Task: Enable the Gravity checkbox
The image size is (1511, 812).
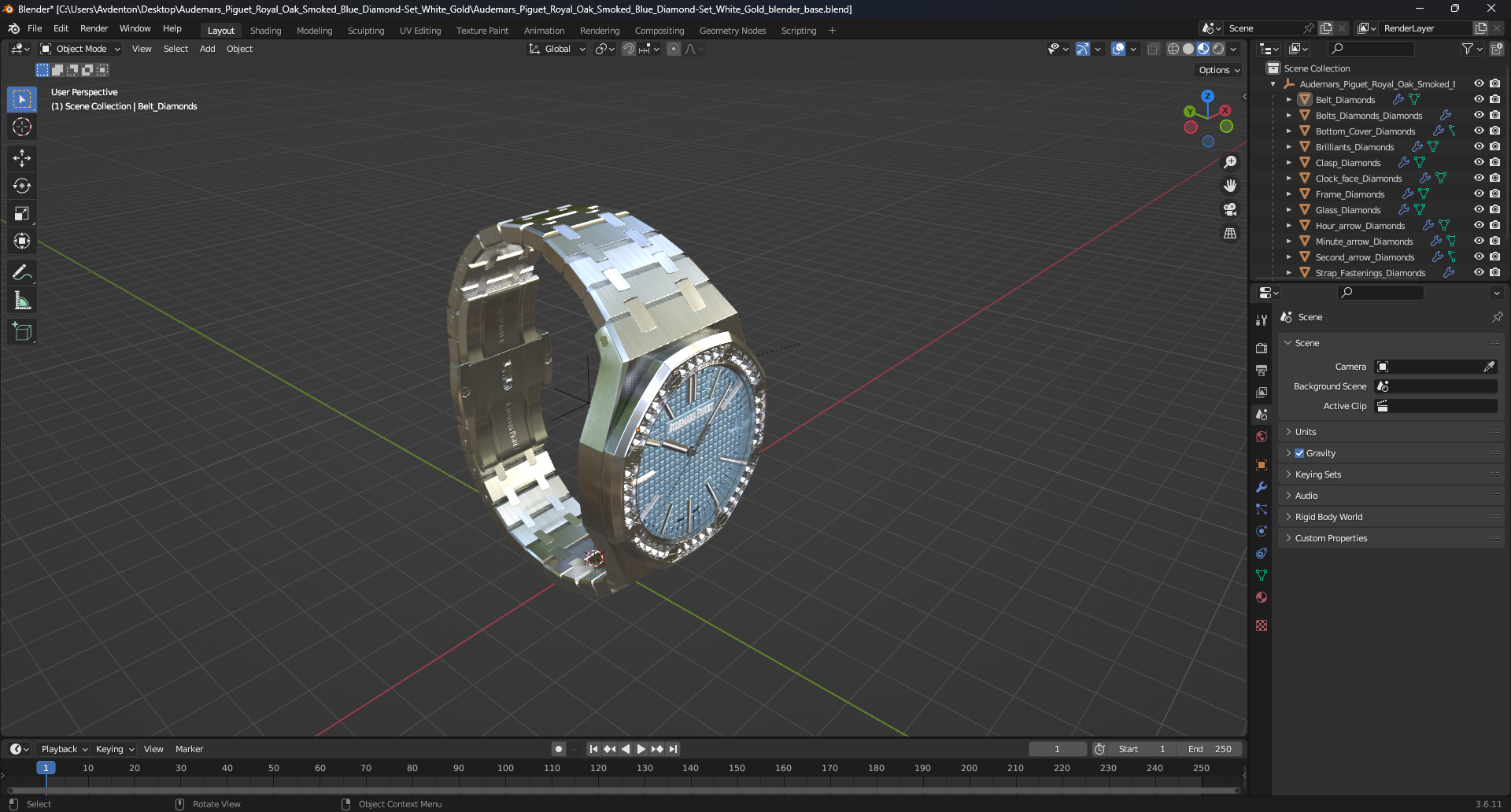Action: click(1299, 453)
